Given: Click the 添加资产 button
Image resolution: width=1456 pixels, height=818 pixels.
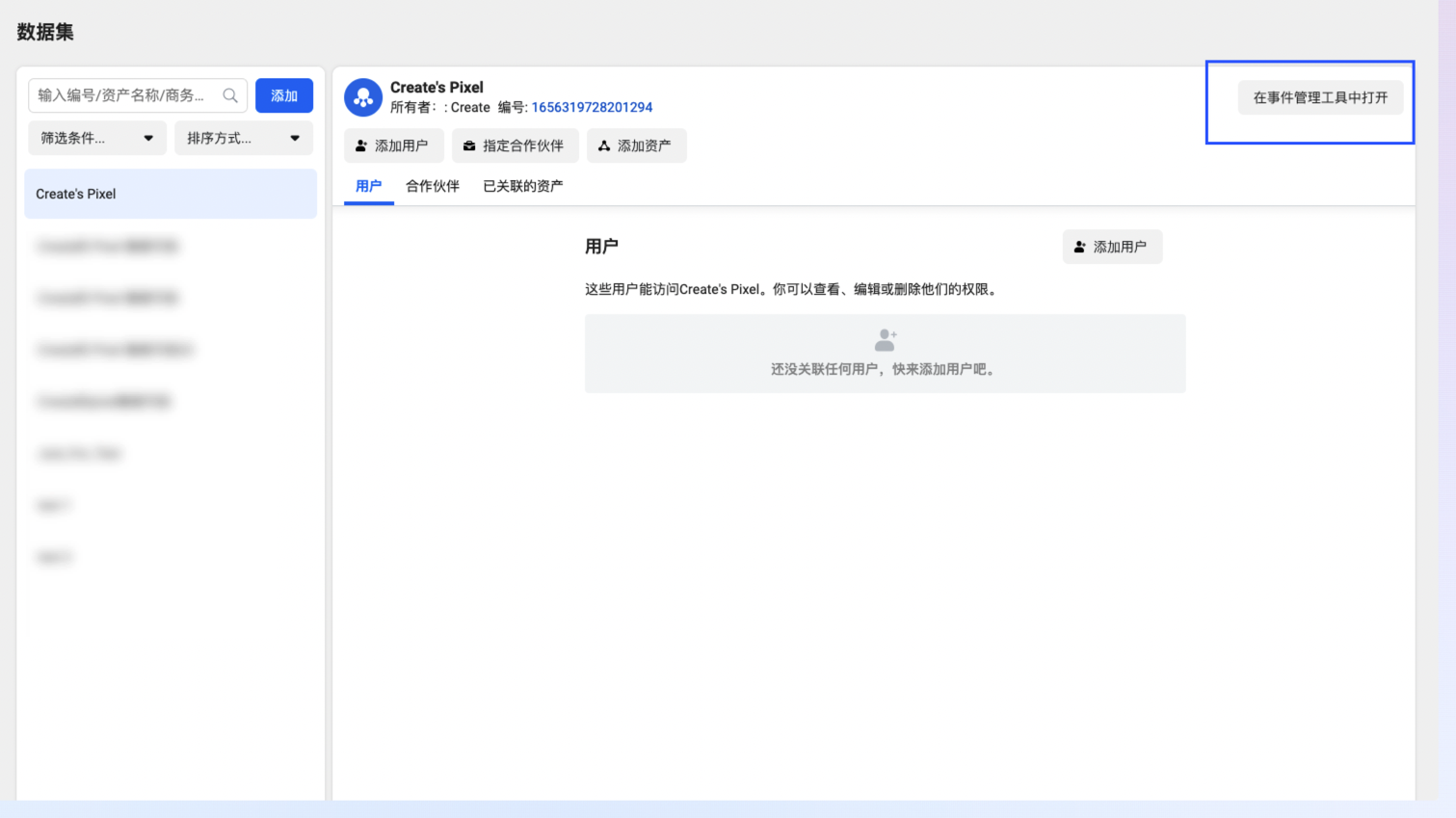Looking at the screenshot, I should coord(637,145).
